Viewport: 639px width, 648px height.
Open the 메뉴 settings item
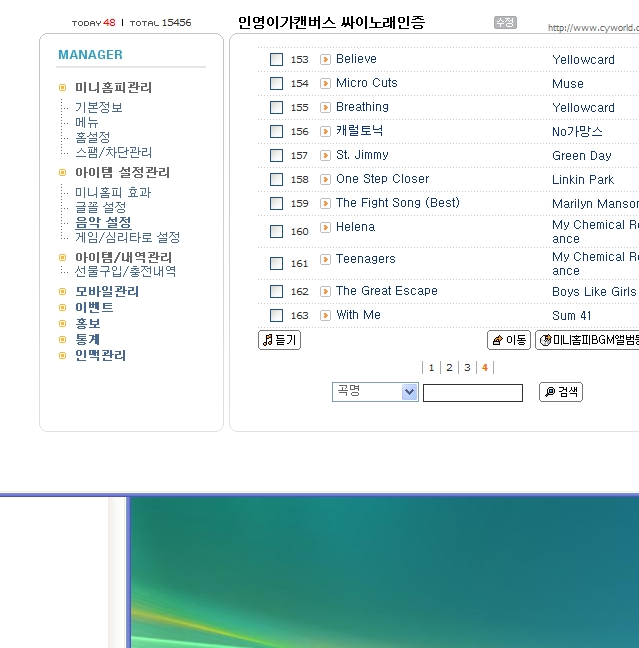[x=87, y=122]
